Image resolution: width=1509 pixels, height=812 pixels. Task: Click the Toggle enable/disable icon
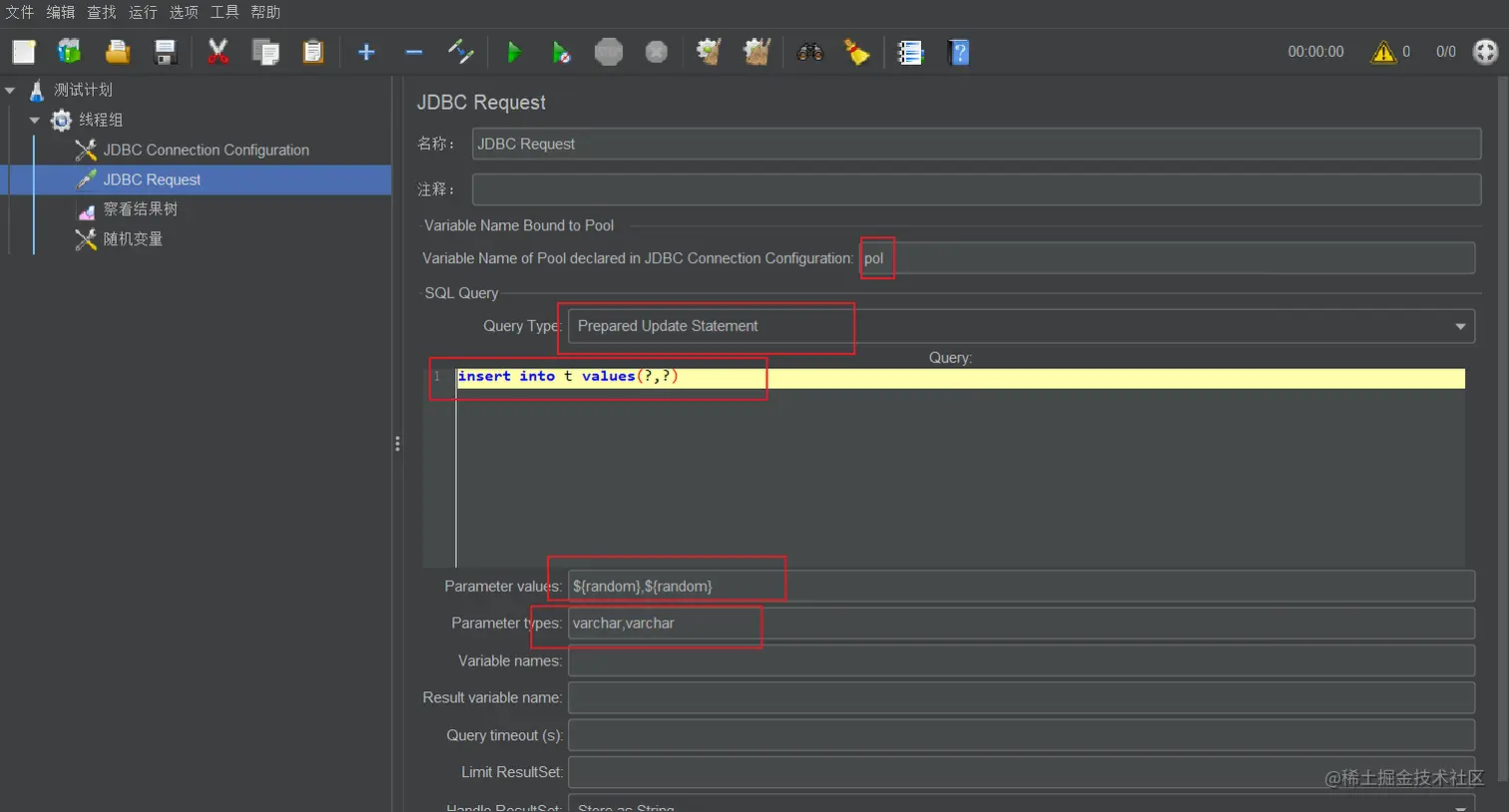(x=461, y=52)
